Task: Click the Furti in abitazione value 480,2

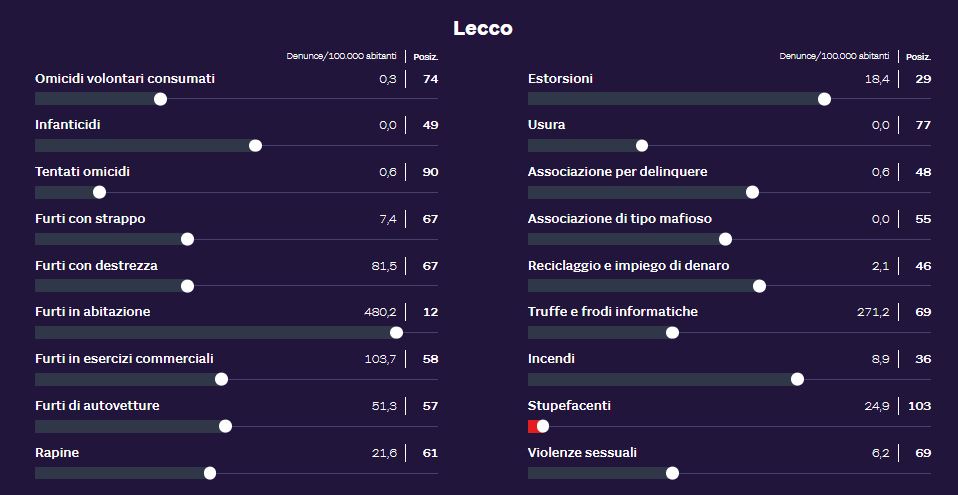Action: [x=380, y=312]
